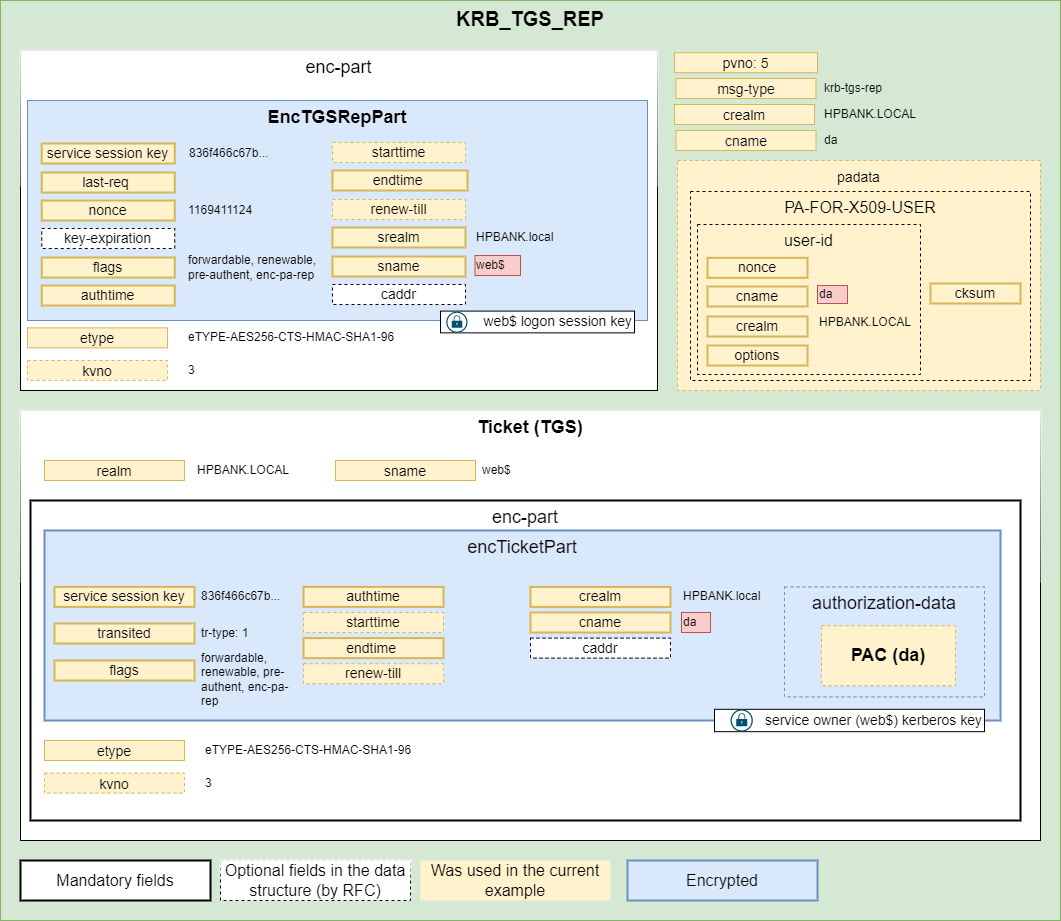Click the options field under user-id

[x=757, y=355]
